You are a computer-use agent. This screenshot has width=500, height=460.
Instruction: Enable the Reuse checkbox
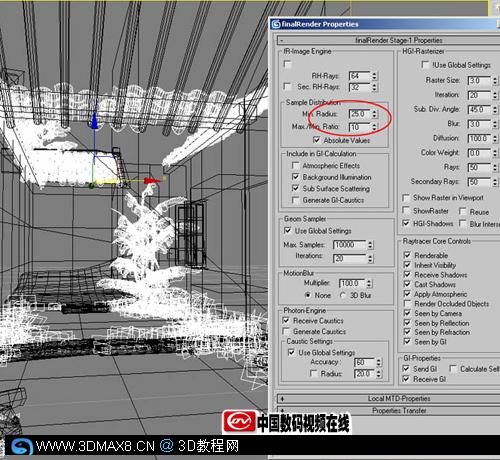click(x=463, y=211)
